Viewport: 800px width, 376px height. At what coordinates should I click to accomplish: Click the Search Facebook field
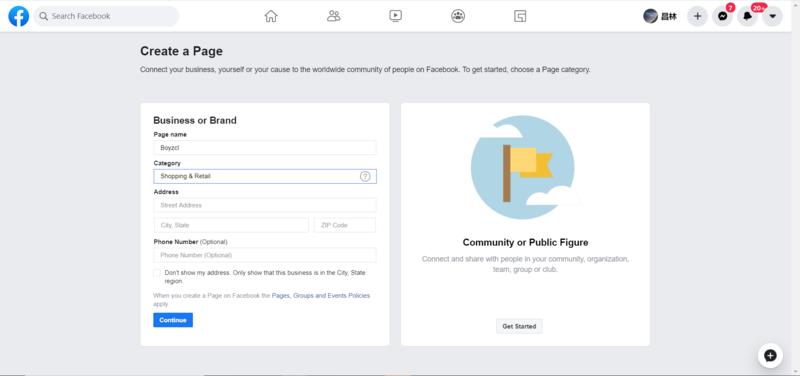click(x=107, y=16)
